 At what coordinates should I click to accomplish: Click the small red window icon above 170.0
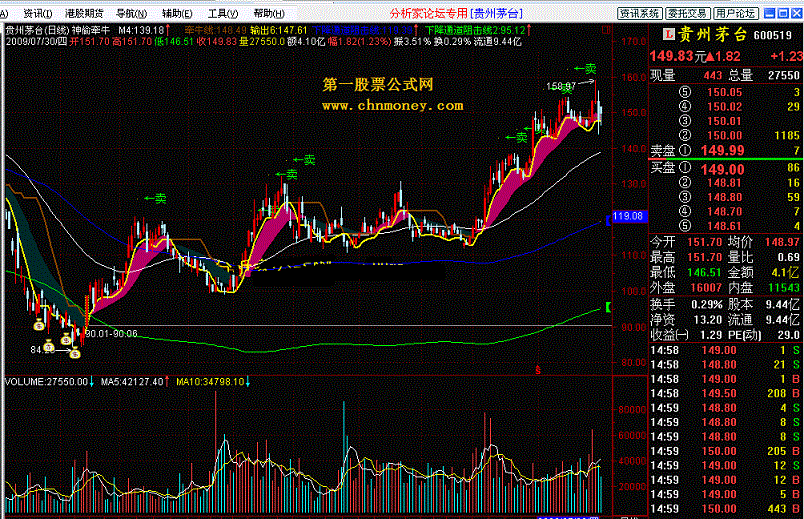607,30
